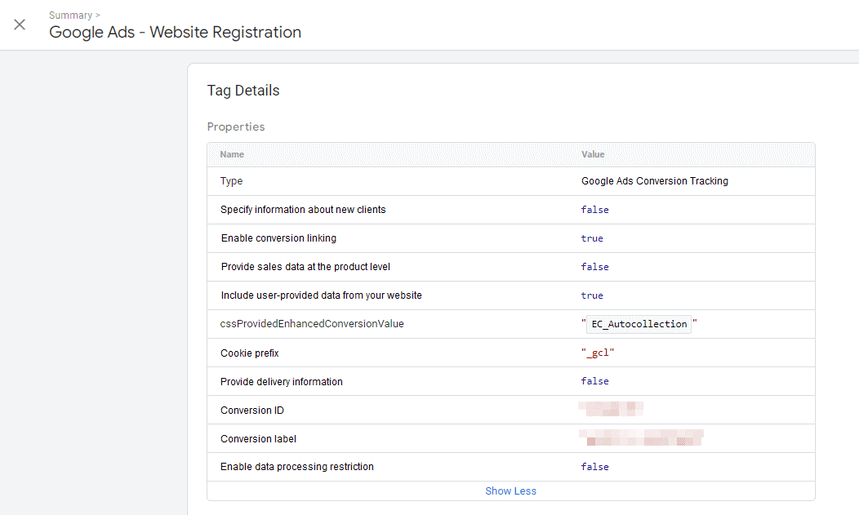Click the Name column header
Image resolution: width=859 pixels, height=515 pixels.
(x=232, y=155)
